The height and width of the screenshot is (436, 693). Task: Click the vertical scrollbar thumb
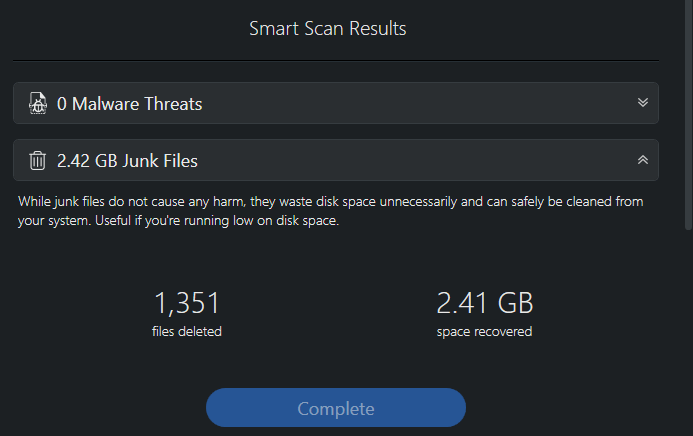pyautogui.click(x=688, y=114)
